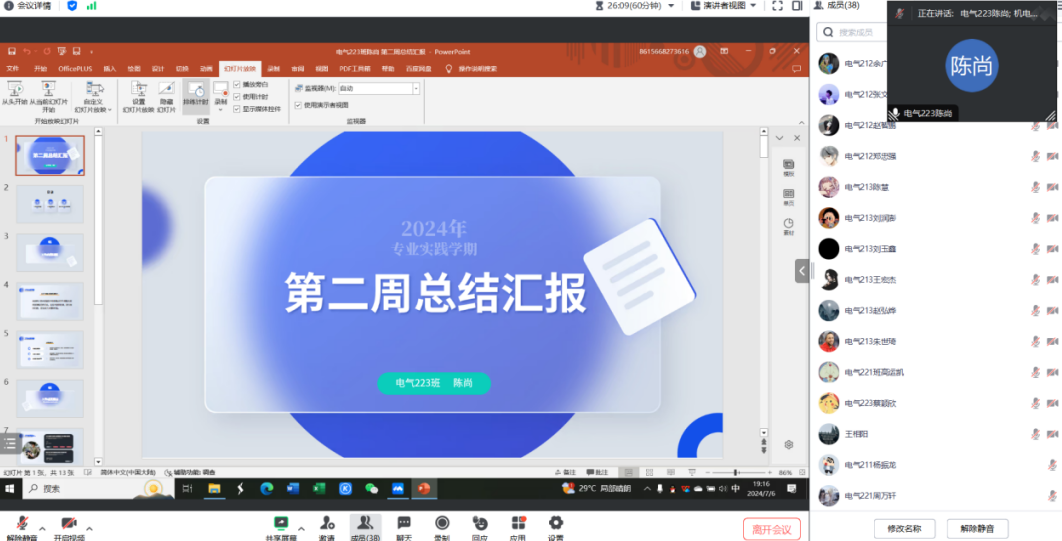Open meeting 设置 gear icon
Image resolution: width=1062 pixels, height=541 pixels.
(556, 522)
